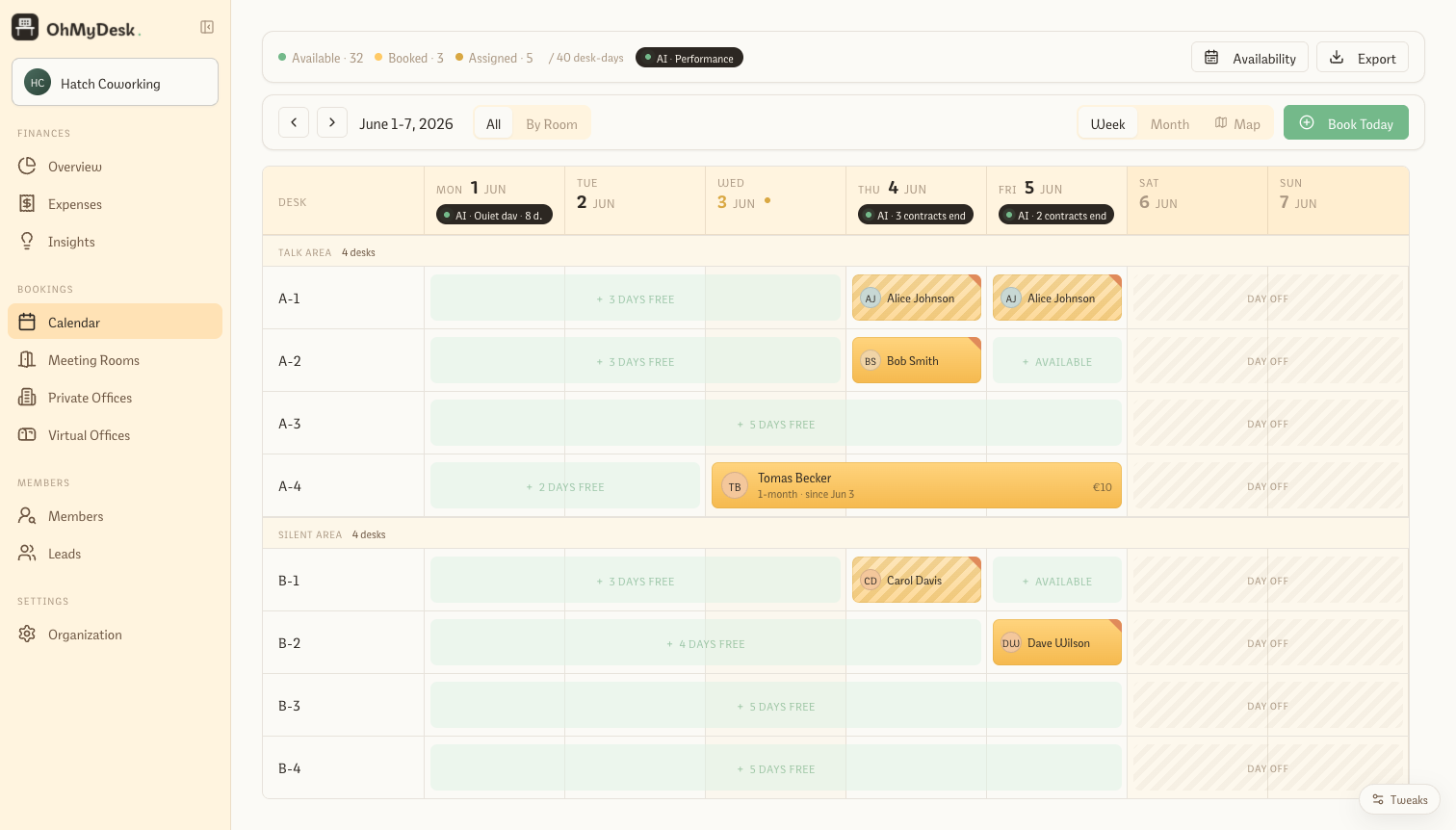Click the June 1-7, 2026 date label
Image resolution: width=1456 pixels, height=830 pixels.
(406, 123)
